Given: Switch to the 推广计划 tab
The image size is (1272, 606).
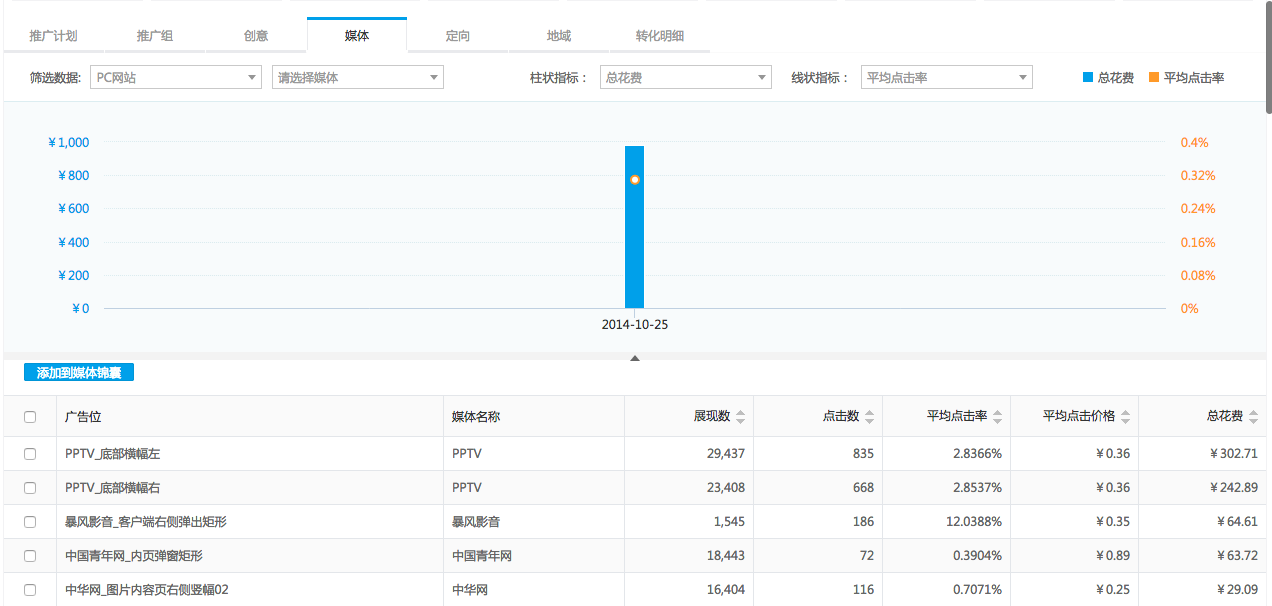Looking at the screenshot, I should tap(53, 36).
